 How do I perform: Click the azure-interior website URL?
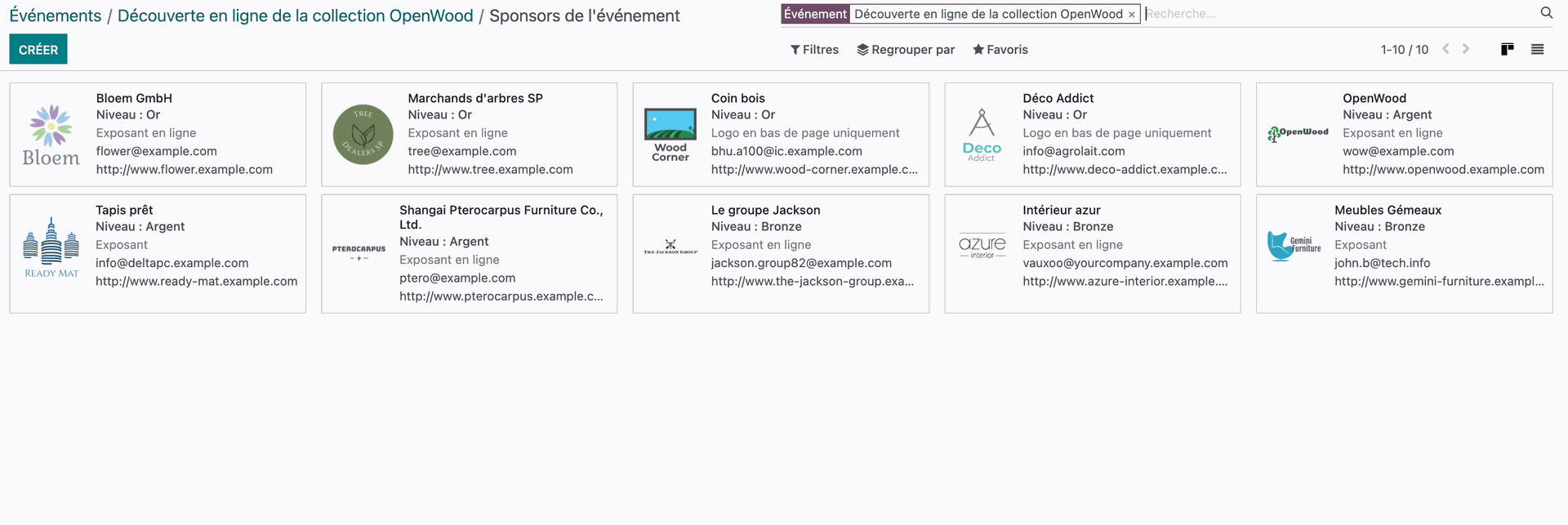[1125, 281]
